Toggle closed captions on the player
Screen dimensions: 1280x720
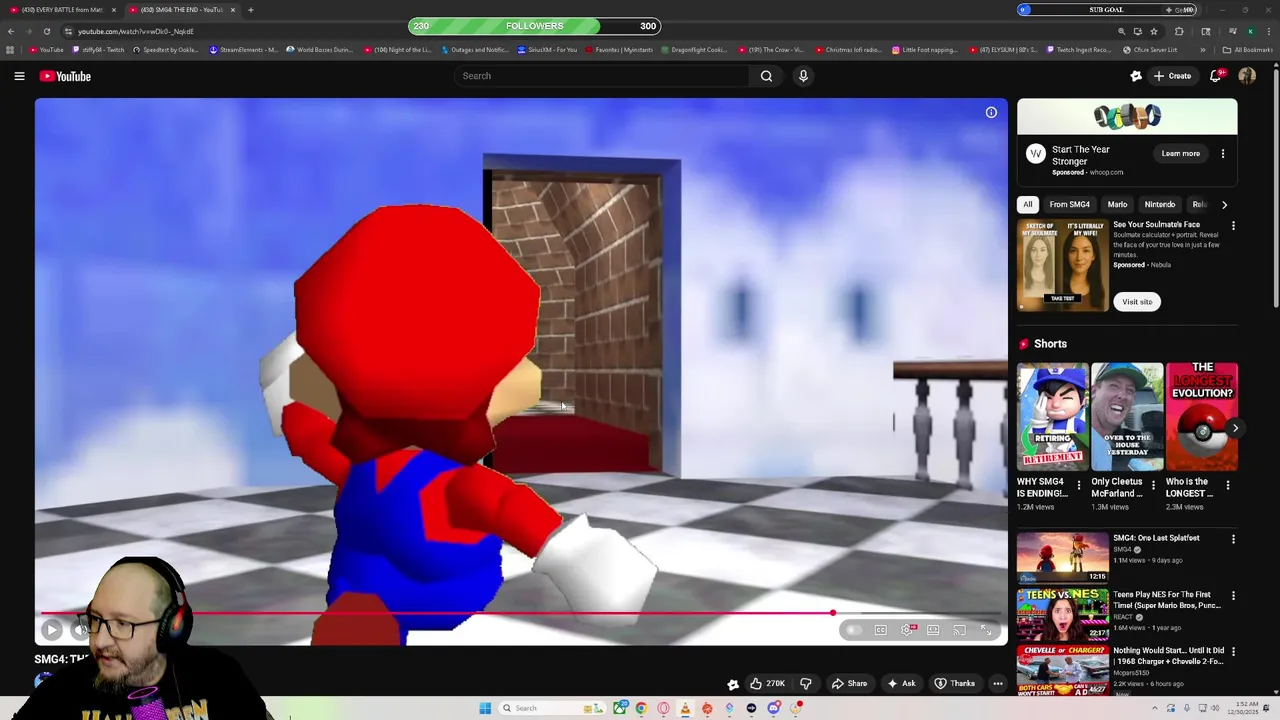881,630
